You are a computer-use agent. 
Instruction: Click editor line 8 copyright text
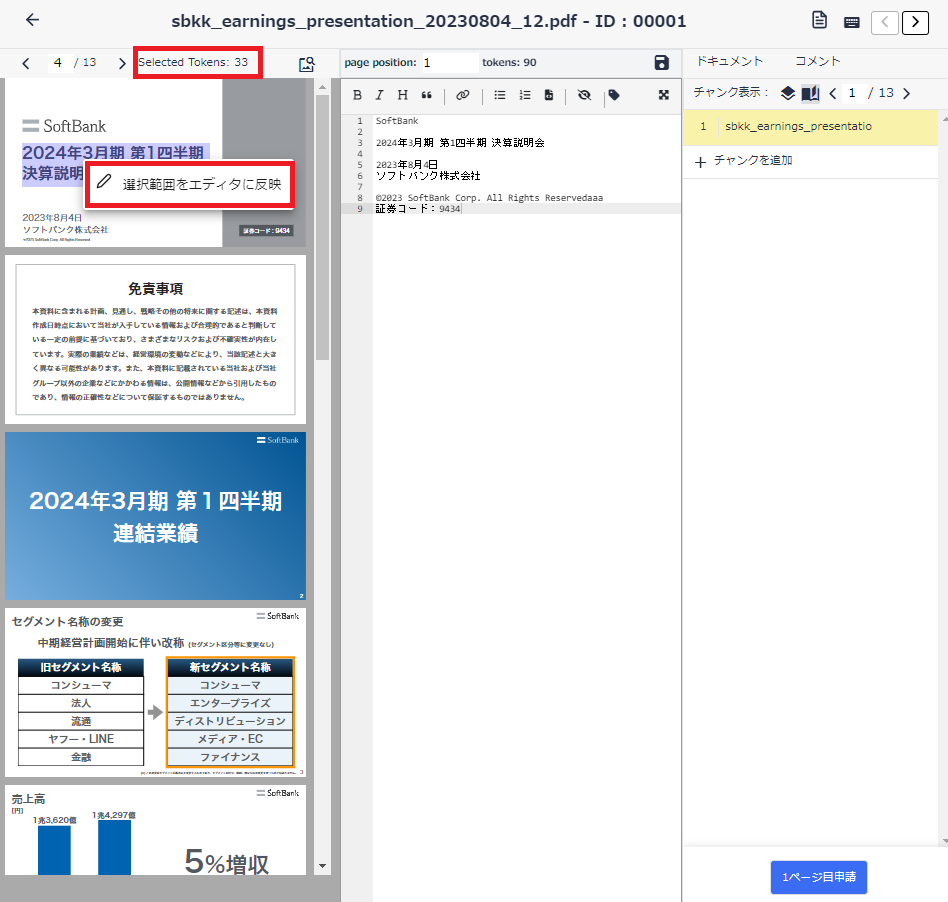[489, 198]
